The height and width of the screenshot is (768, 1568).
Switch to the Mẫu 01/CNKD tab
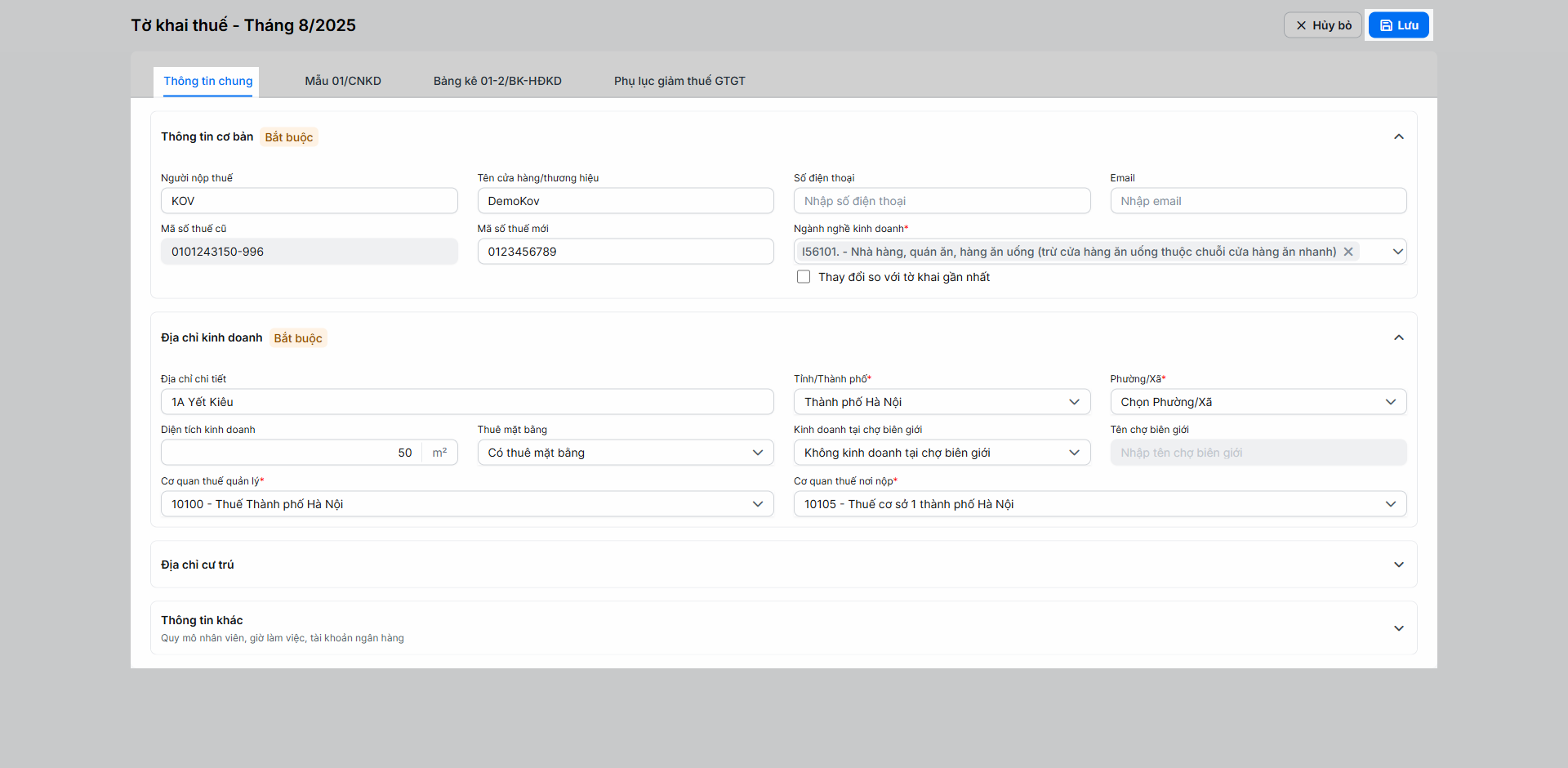[x=343, y=81]
